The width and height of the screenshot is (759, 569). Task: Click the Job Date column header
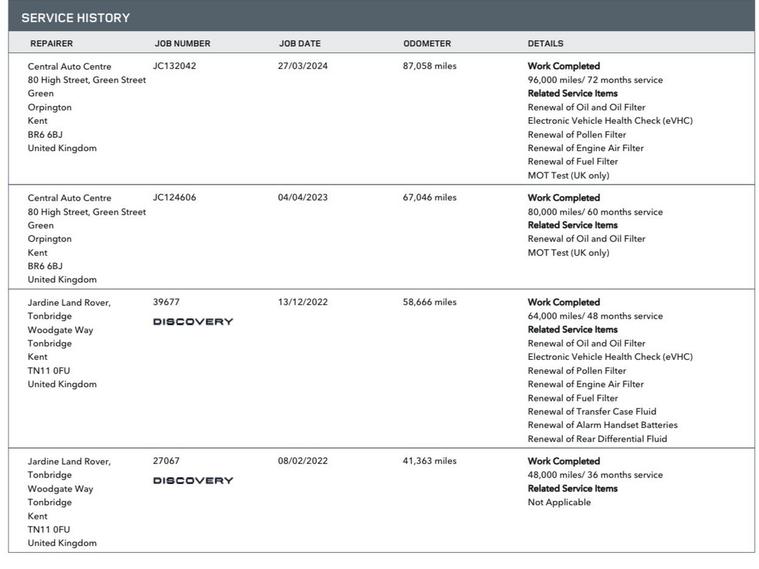[x=300, y=44]
